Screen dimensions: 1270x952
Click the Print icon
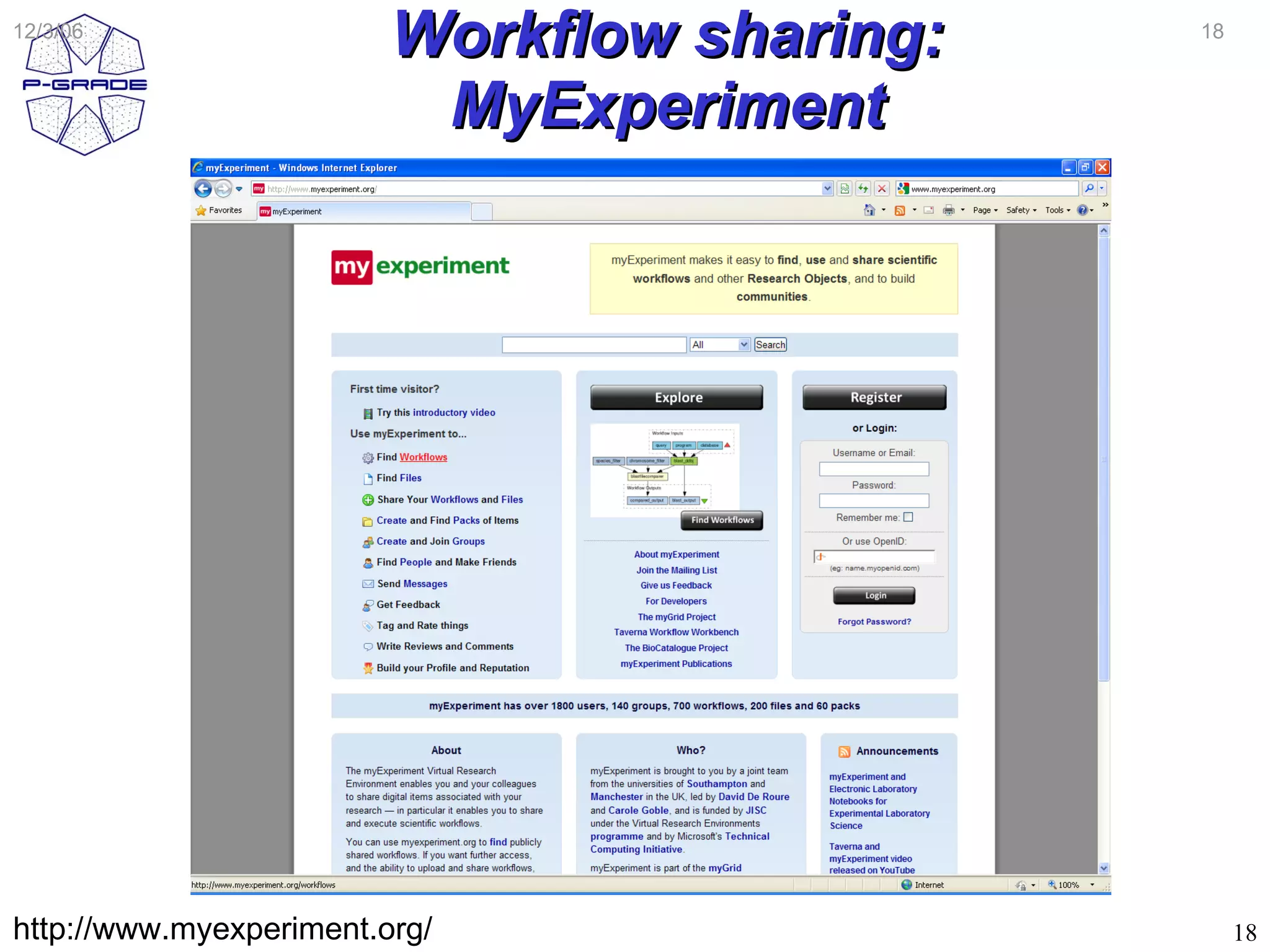tap(948, 211)
